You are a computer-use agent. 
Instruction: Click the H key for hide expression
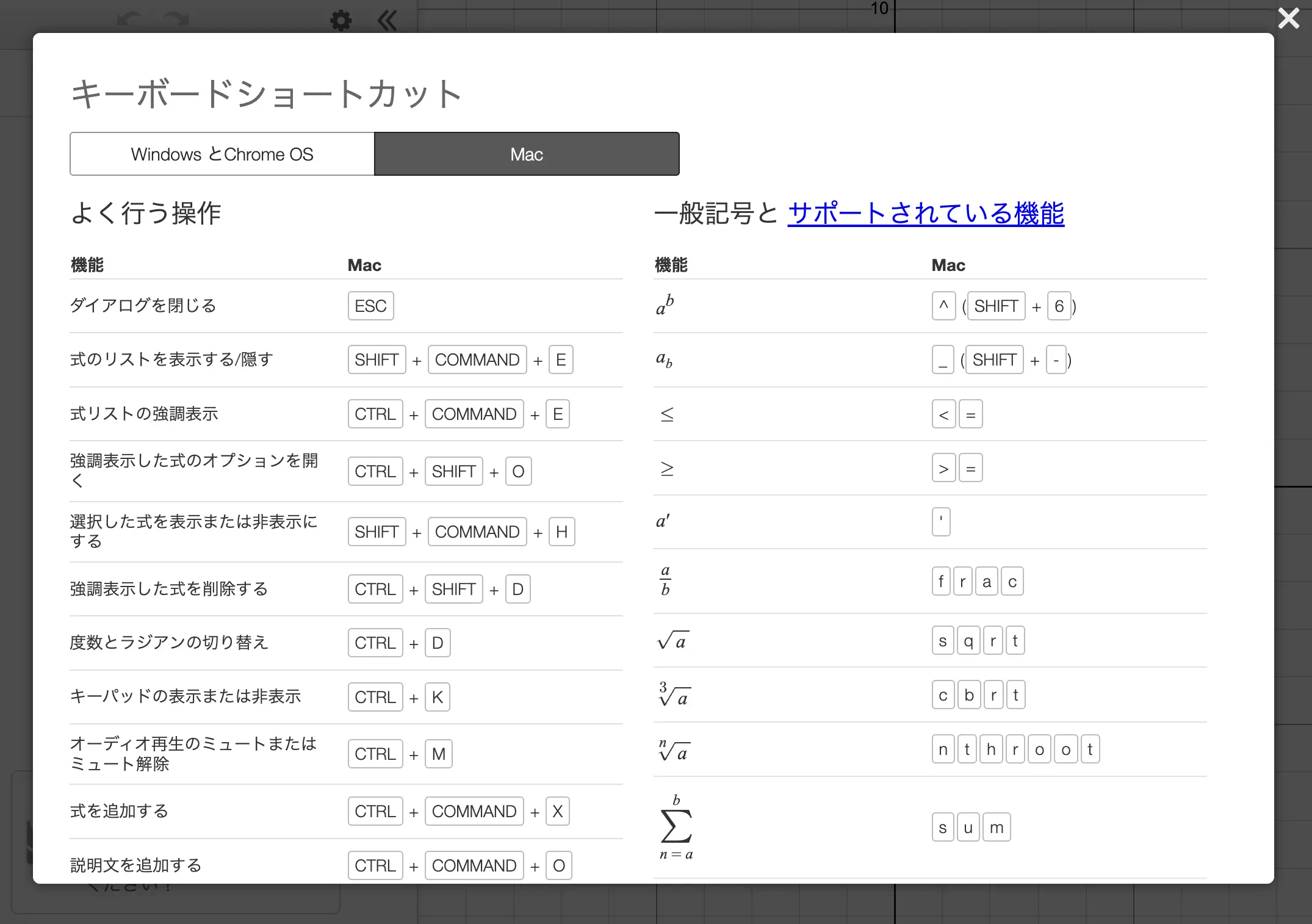click(561, 532)
